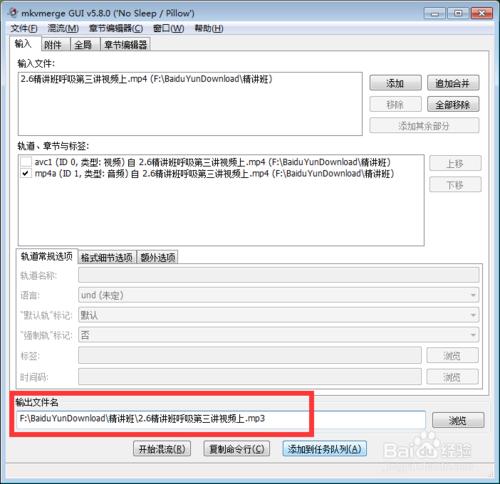500x484 pixels.
Task: Click the 标签 input field
Action: click(250, 355)
